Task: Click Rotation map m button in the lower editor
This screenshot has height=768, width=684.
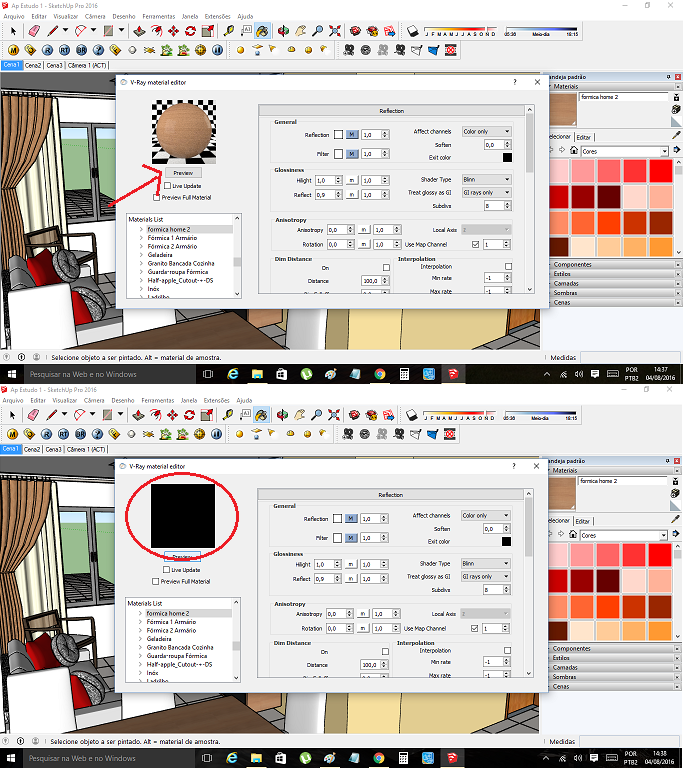Action: click(x=363, y=628)
